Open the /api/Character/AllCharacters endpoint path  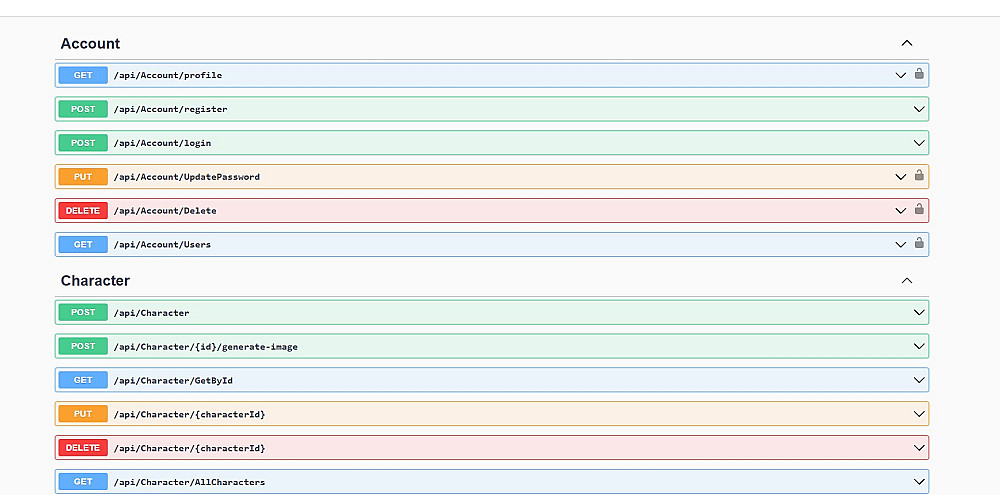(189, 482)
